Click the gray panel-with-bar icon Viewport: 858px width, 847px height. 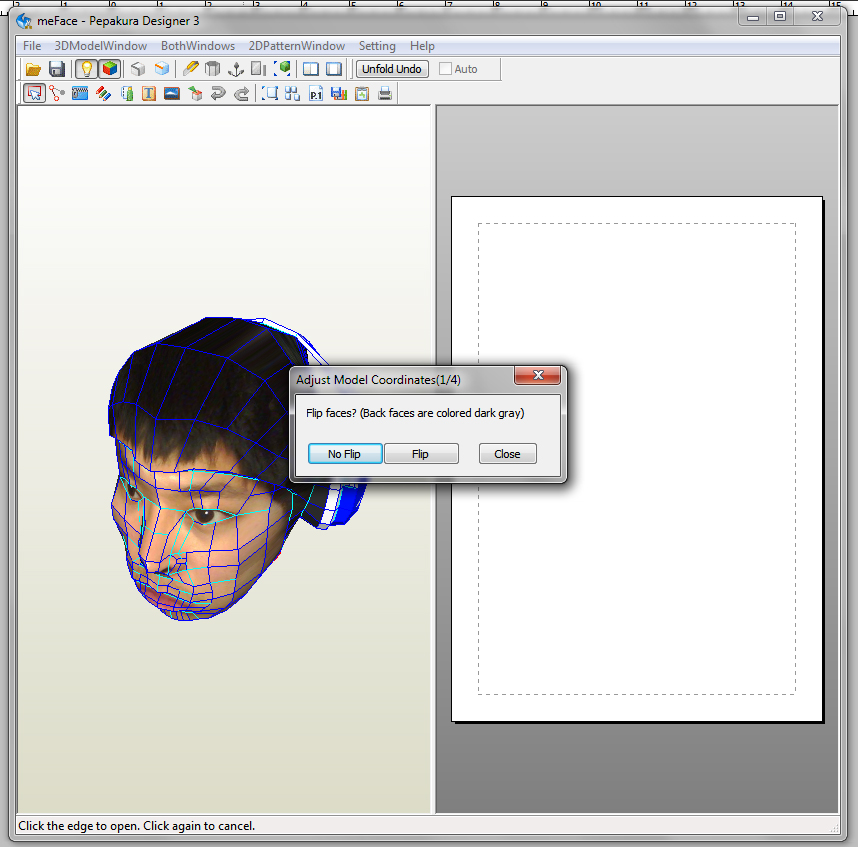coord(258,69)
